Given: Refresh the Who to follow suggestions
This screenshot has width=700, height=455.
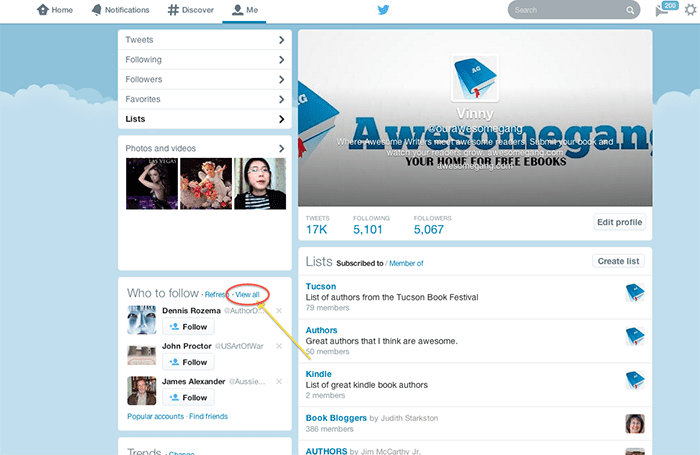Looking at the screenshot, I should tap(217, 295).
